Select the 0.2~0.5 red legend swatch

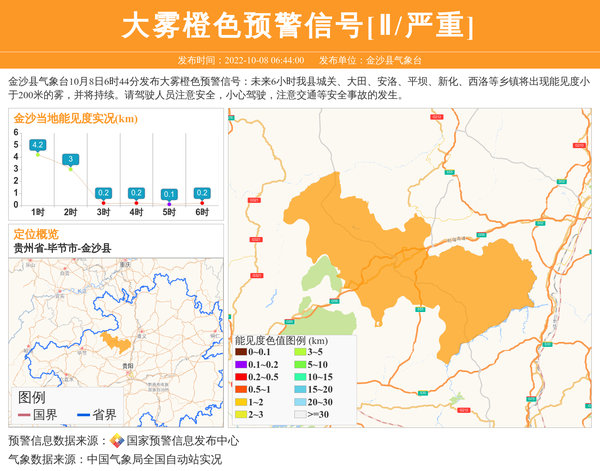click(x=240, y=377)
